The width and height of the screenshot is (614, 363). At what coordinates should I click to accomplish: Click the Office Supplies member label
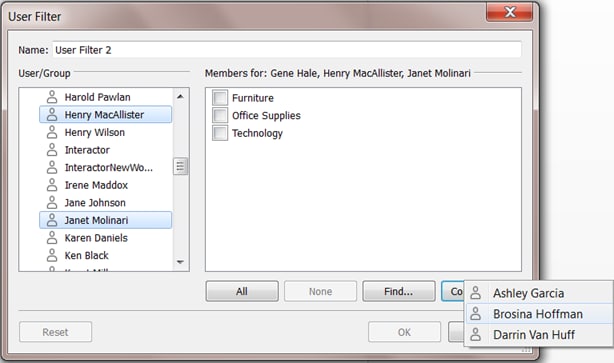point(266,116)
